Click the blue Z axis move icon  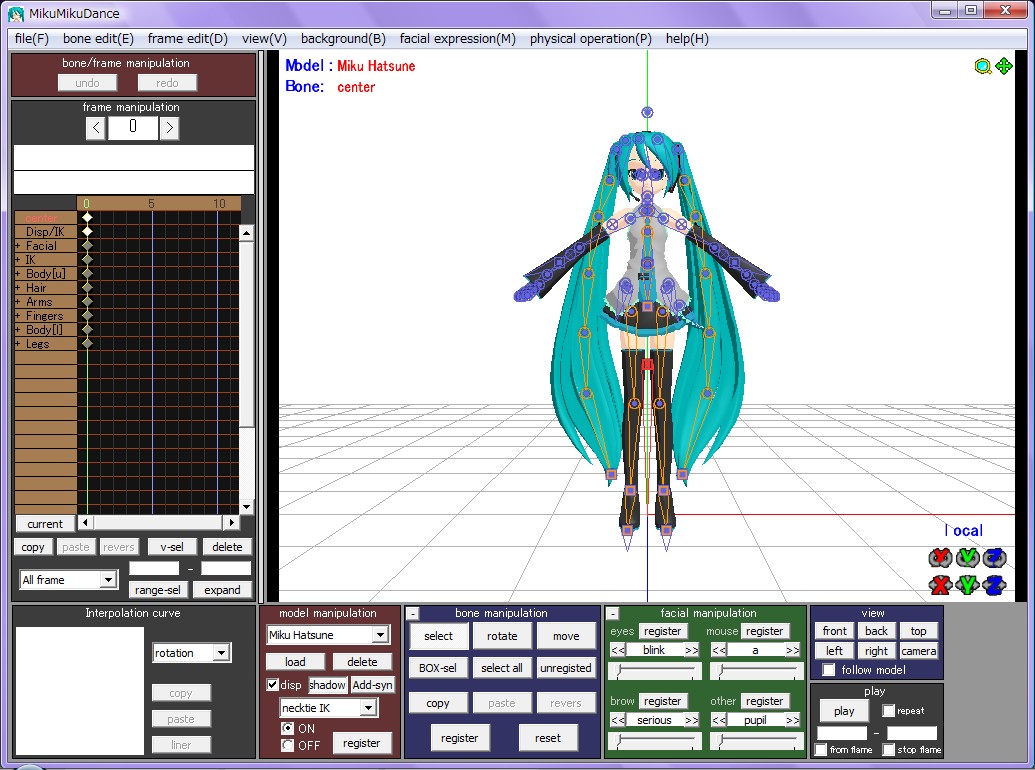[x=994, y=585]
